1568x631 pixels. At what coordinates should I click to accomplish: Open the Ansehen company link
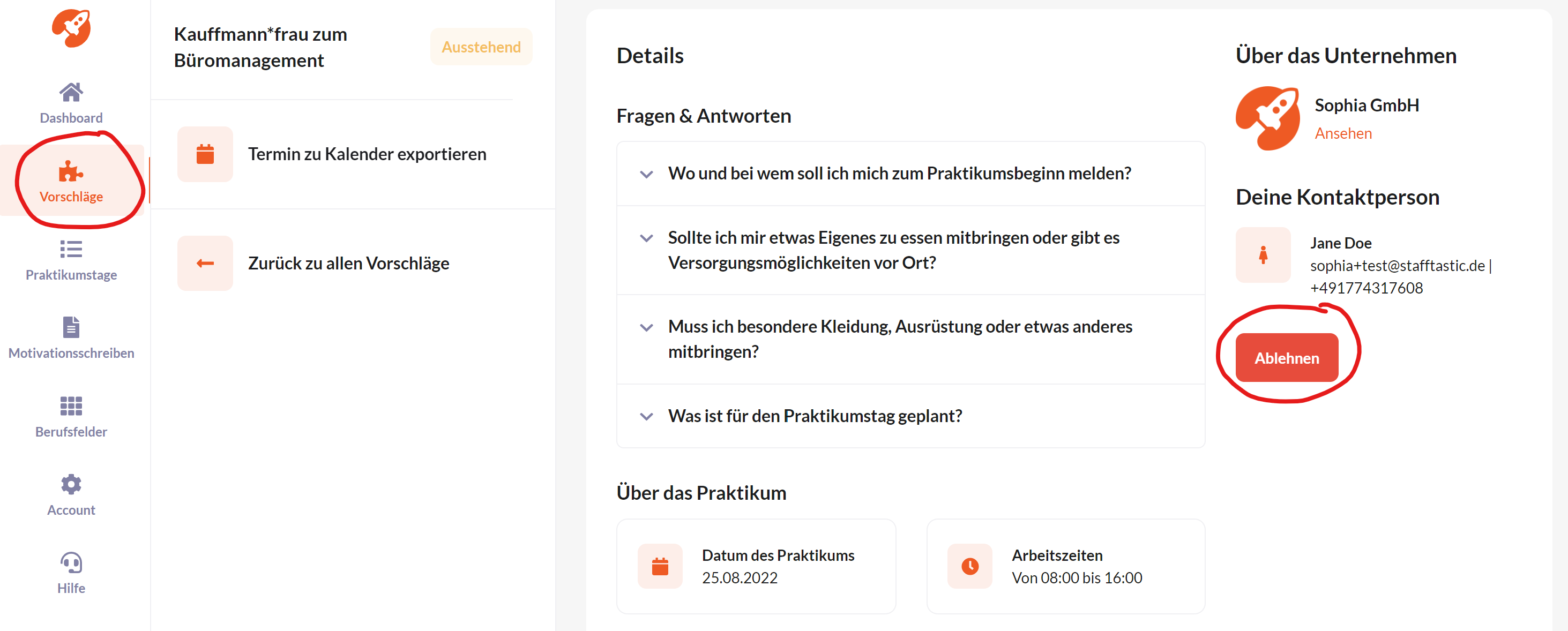click(1343, 133)
